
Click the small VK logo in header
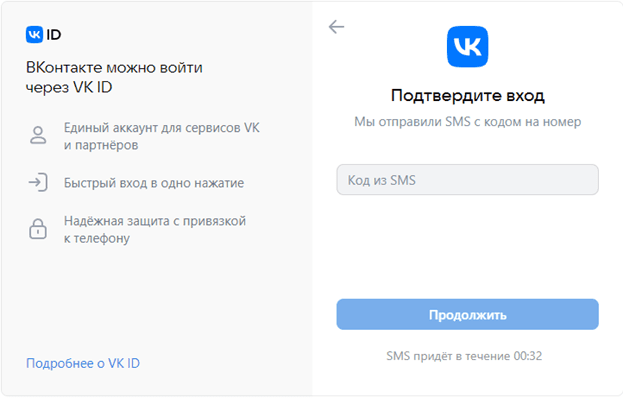click(35, 34)
